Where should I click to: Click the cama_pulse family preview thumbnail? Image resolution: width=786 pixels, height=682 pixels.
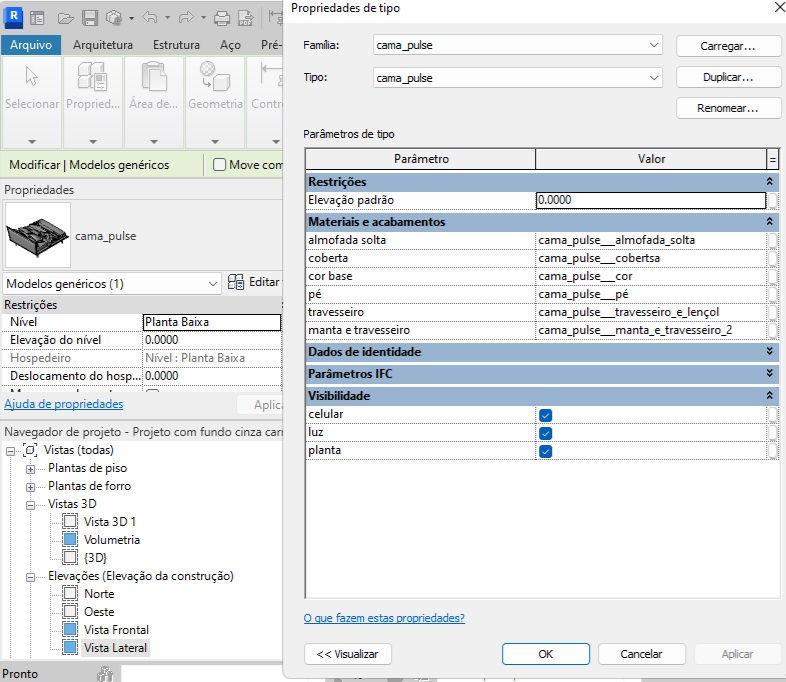tap(38, 236)
